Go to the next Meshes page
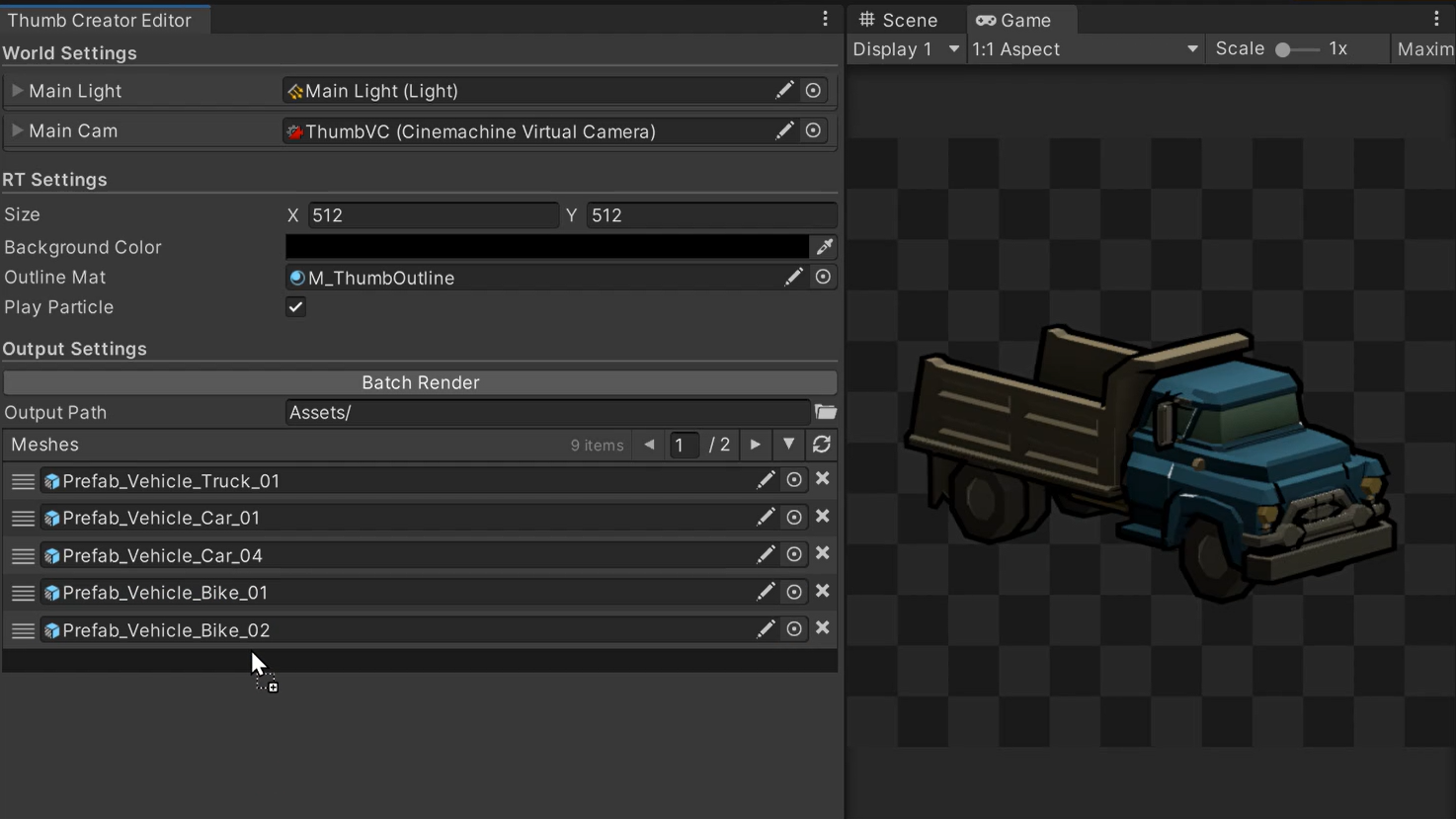The height and width of the screenshot is (819, 1456). [756, 445]
